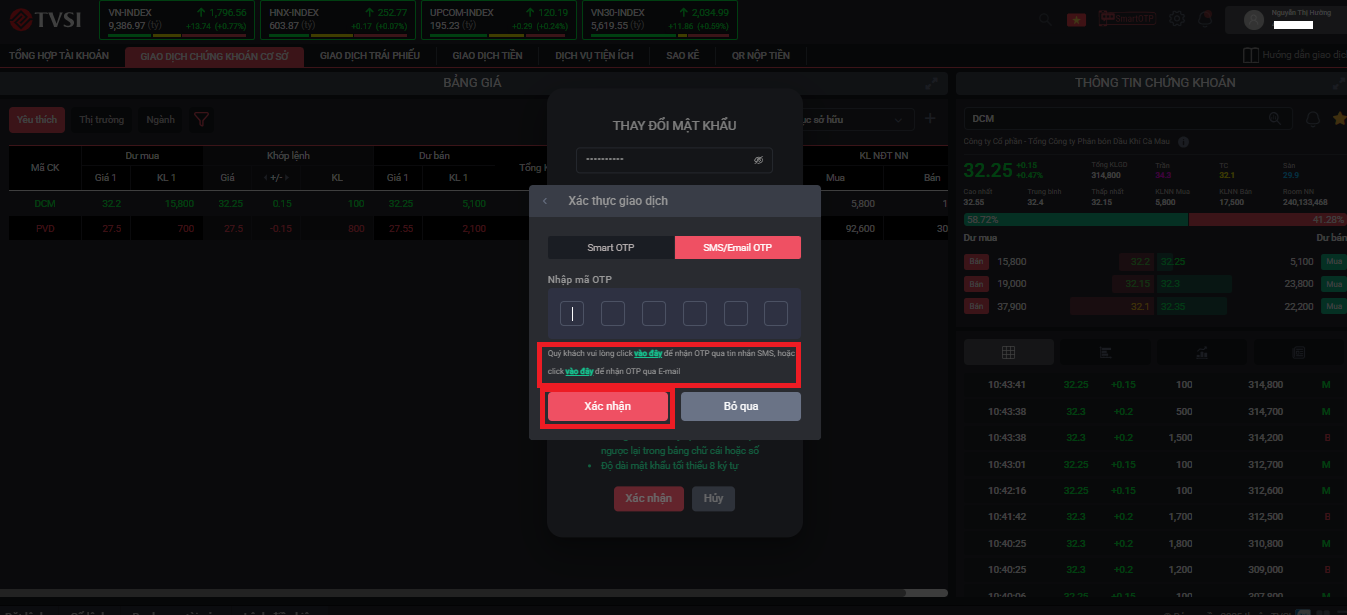Click the first OTP digit input box
Screen dimensions: 1347x615
(x=572, y=314)
